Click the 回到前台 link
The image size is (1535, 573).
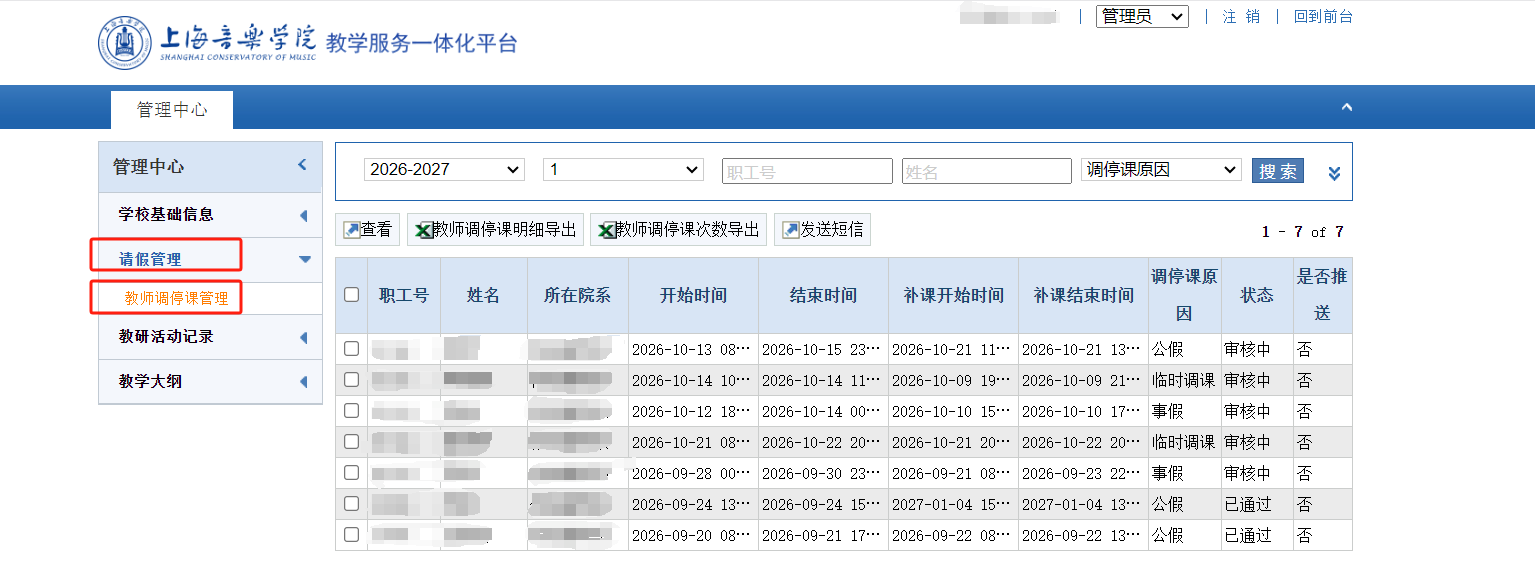pos(1322,17)
